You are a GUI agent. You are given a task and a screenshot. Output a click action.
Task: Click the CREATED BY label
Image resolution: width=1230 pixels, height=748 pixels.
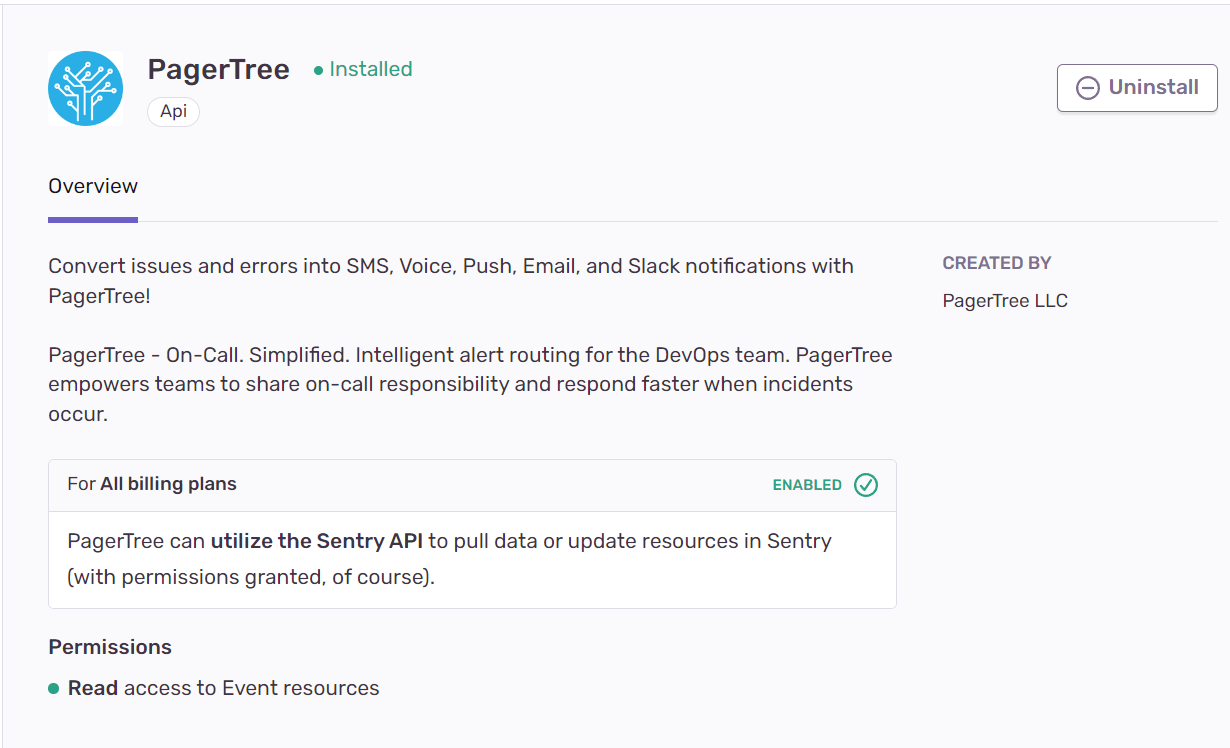(x=997, y=263)
